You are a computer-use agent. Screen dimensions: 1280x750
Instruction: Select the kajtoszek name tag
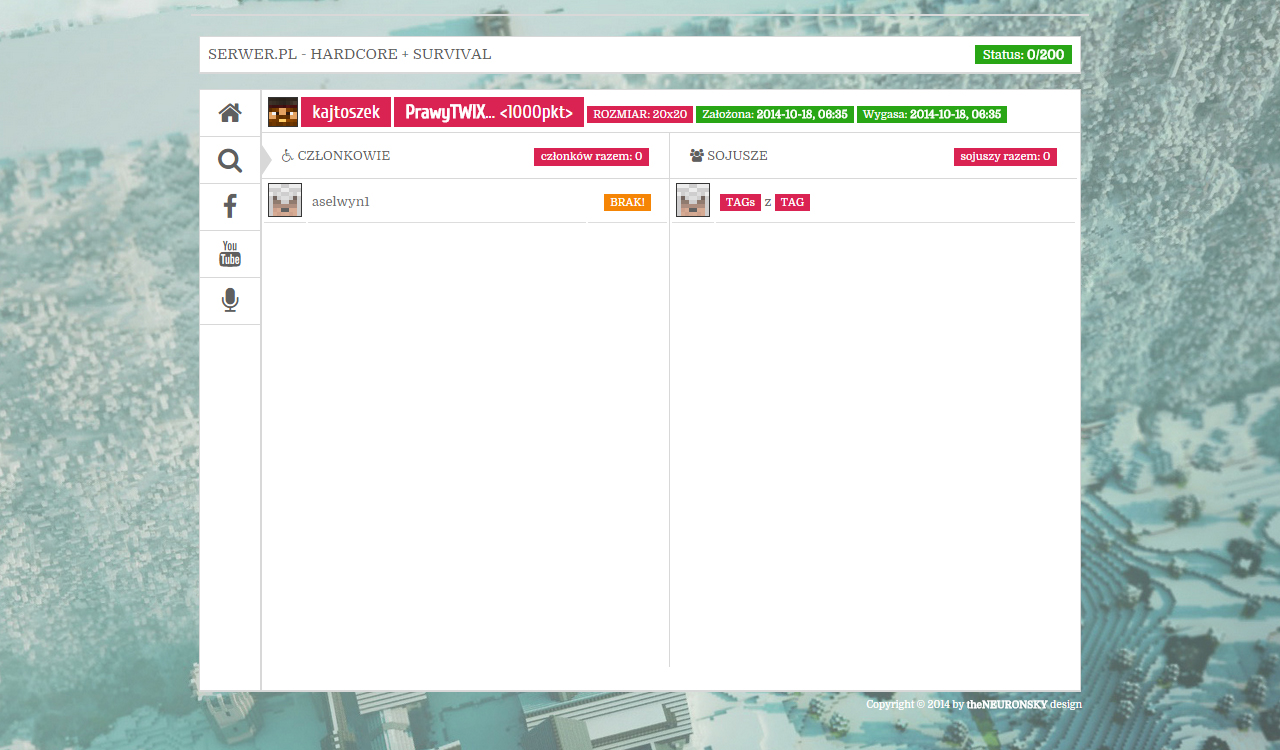coord(346,112)
